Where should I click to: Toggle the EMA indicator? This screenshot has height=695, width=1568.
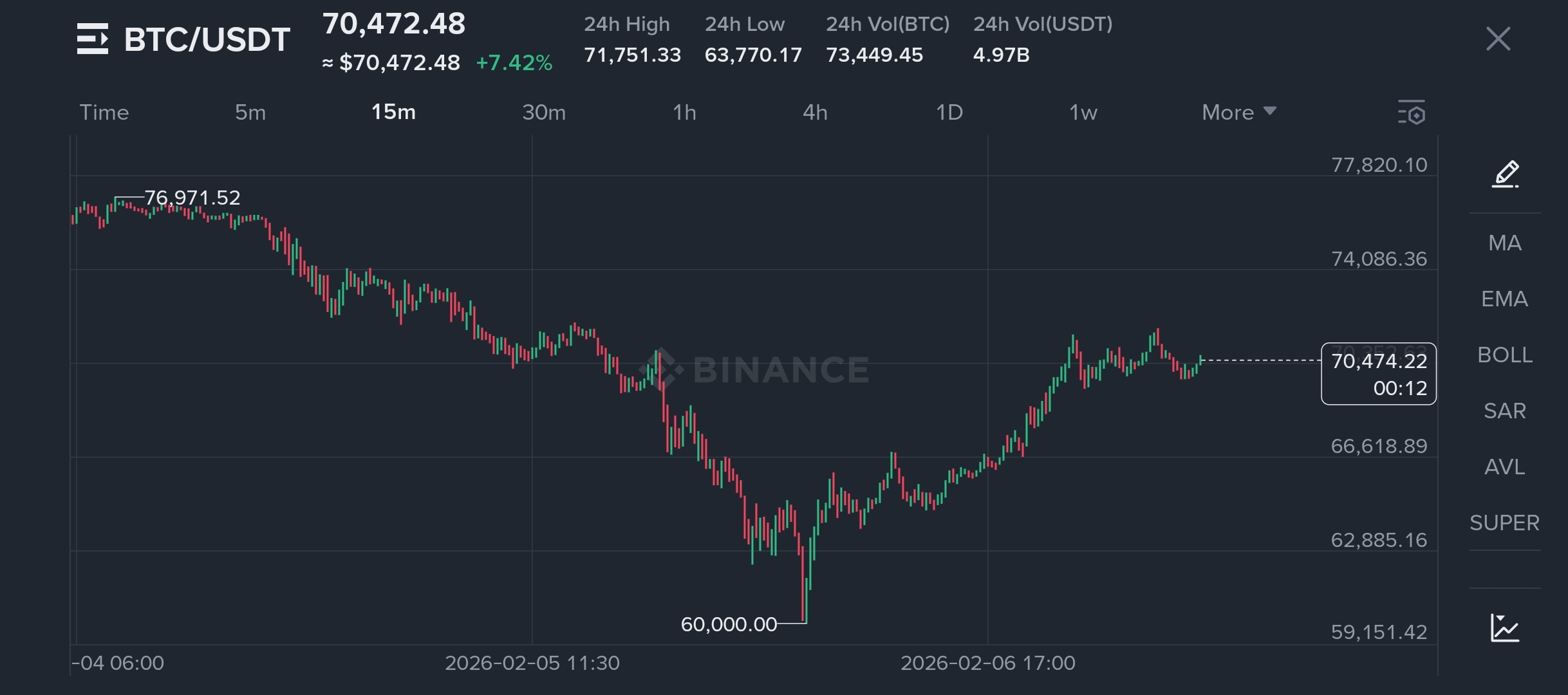coord(1505,299)
